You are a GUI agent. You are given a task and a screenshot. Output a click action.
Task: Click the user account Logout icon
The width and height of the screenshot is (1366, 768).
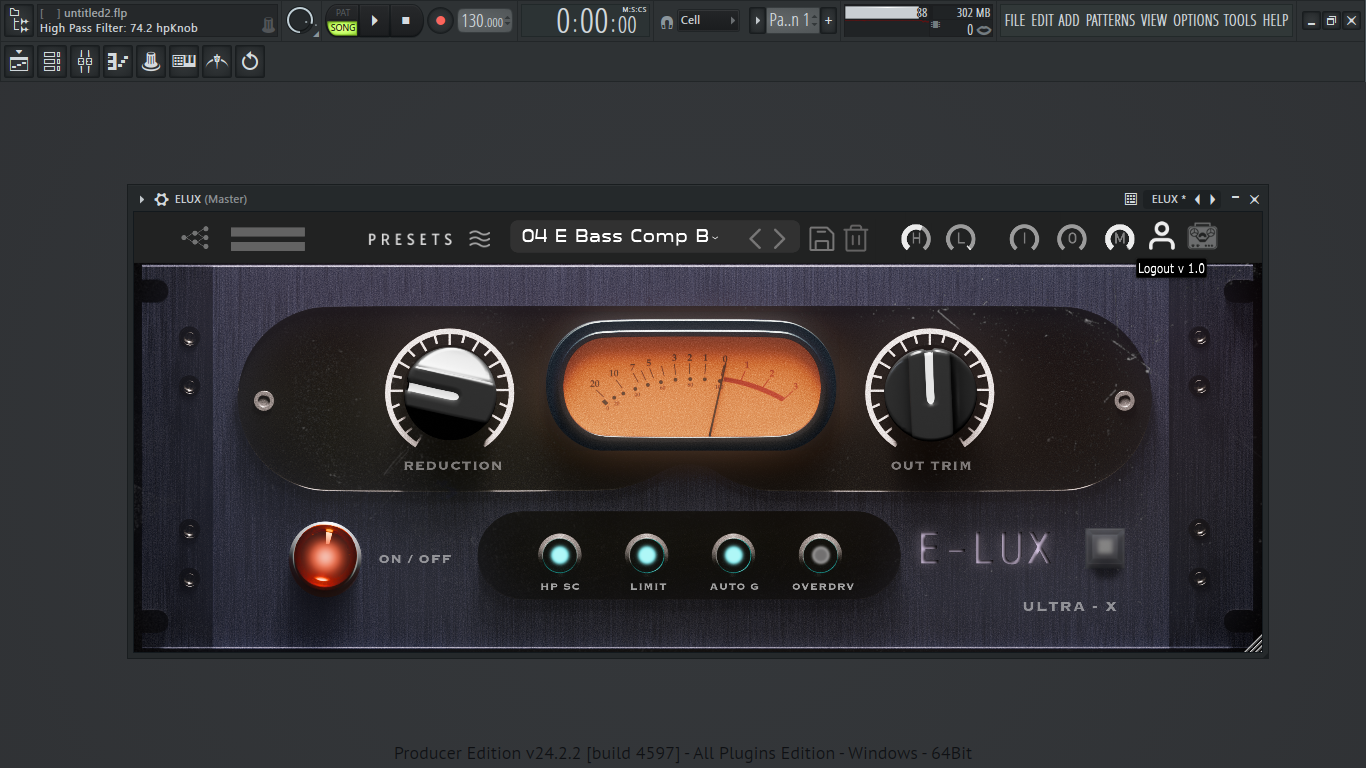pos(1161,237)
